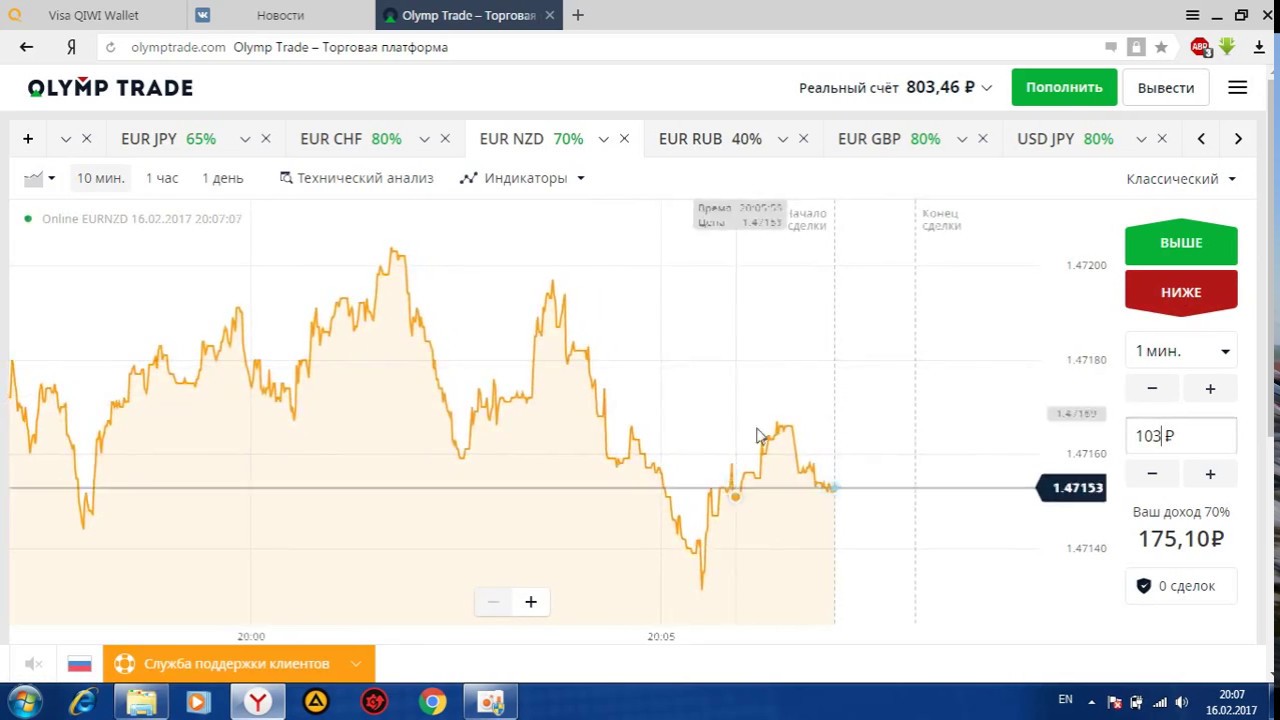Image resolution: width=1280 pixels, height=720 pixels.
Task: Decrease investment amount with minus
Action: point(1152,473)
